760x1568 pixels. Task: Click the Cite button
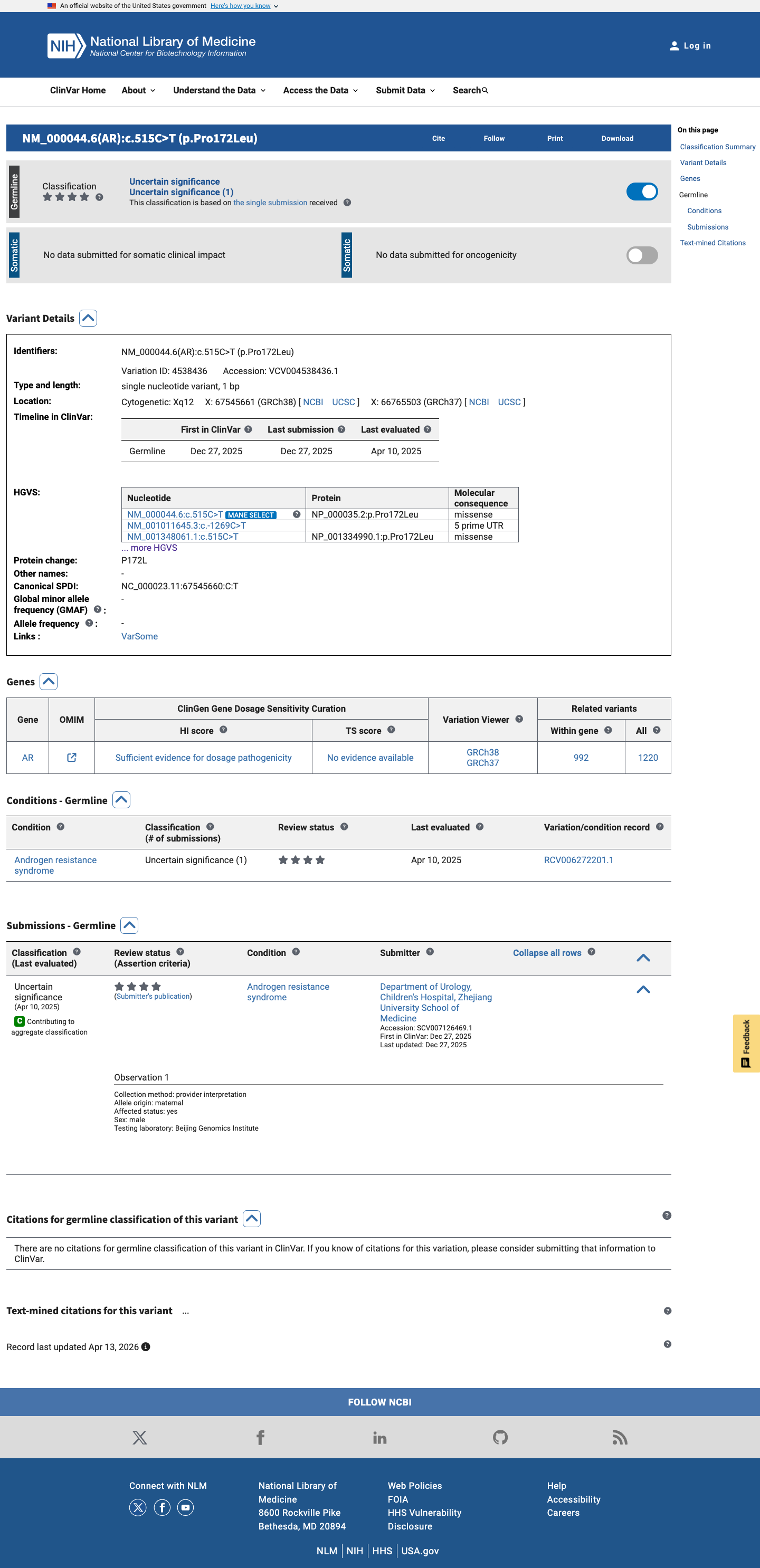tap(439, 138)
